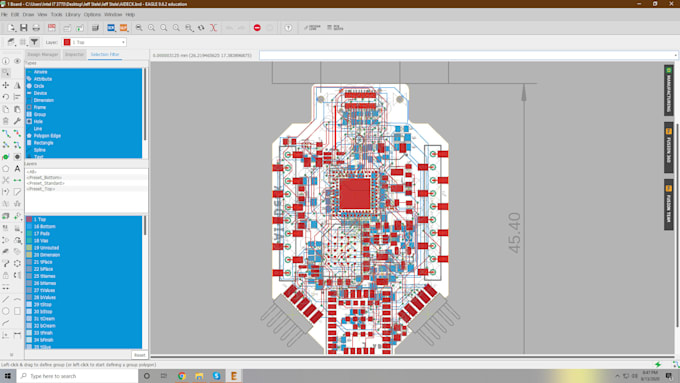This screenshot has height=383, width=680.
Task: Toggle the selection filter funnel icon
Action: [x=34, y=42]
